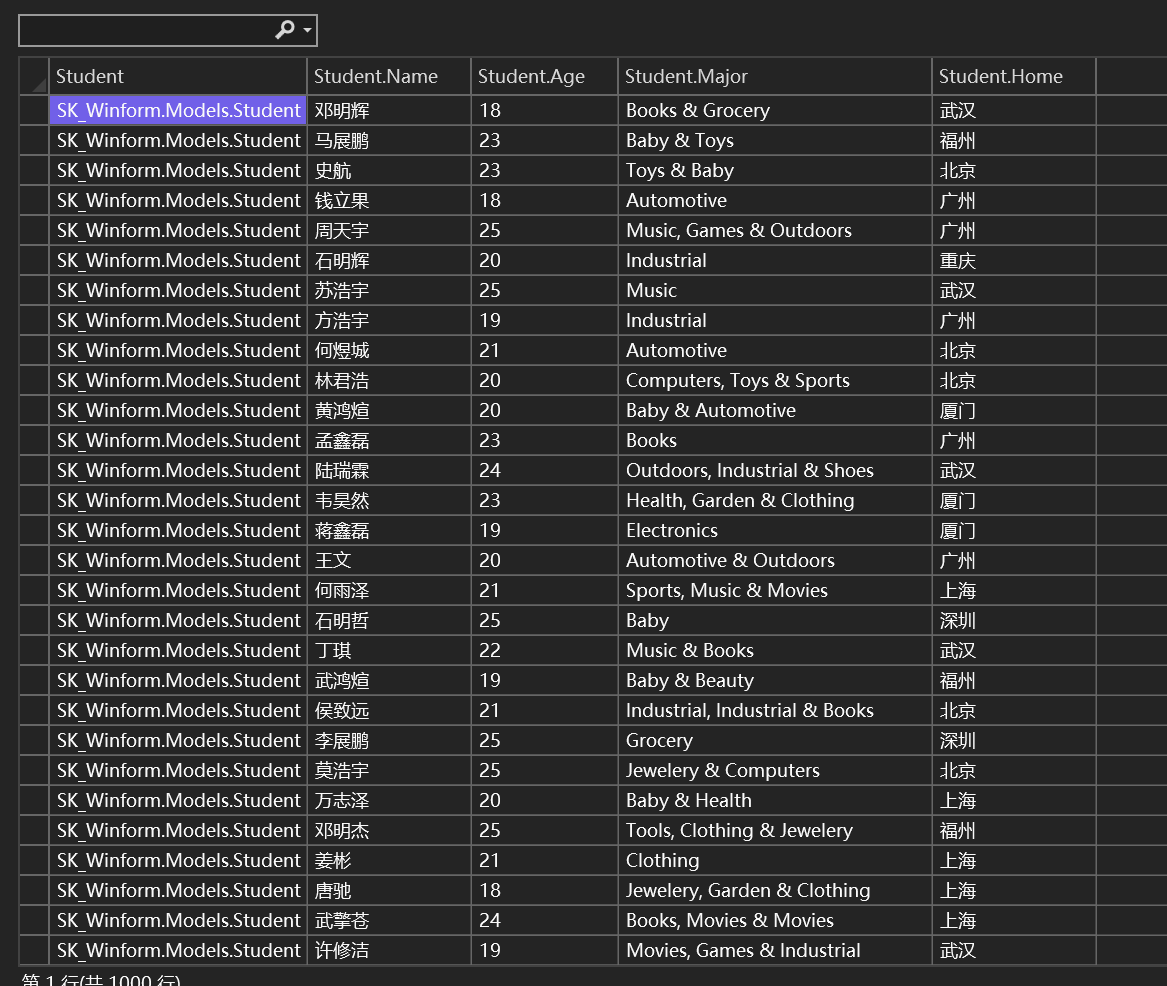Click the home cell 重庆
Screen dimensions: 1167x986
(x=1014, y=260)
